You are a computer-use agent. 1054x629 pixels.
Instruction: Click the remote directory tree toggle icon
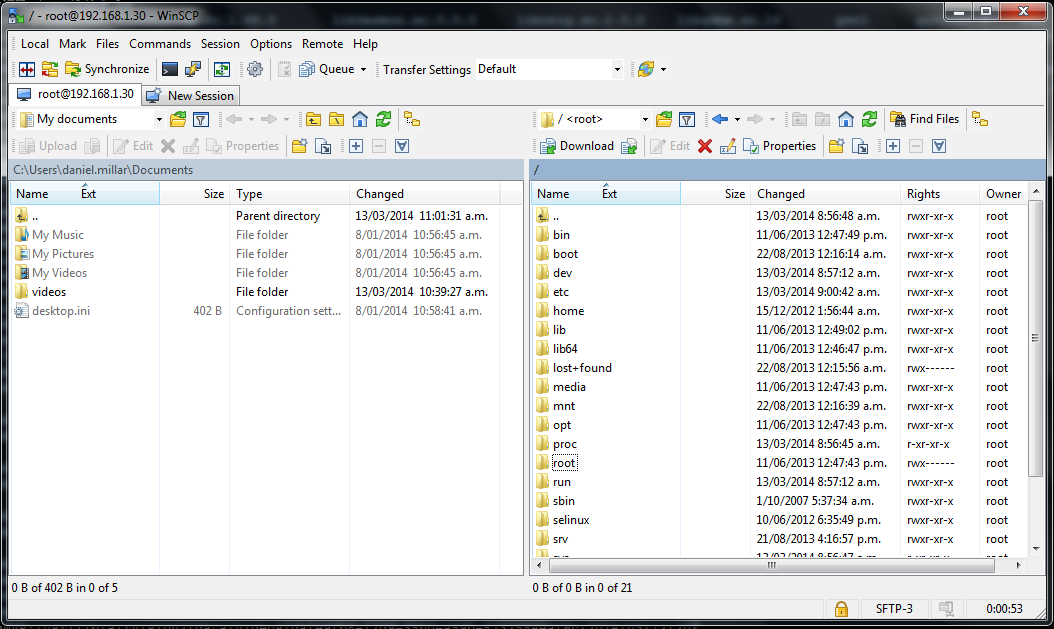pyautogui.click(x=980, y=120)
